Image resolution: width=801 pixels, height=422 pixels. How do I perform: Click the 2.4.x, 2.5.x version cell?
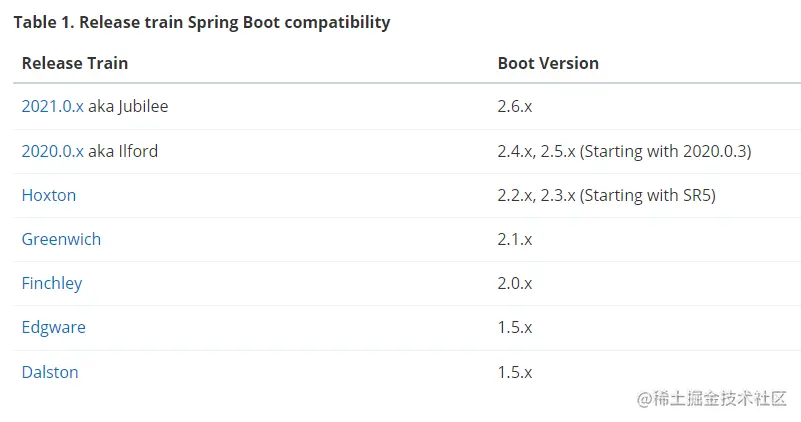[624, 151]
